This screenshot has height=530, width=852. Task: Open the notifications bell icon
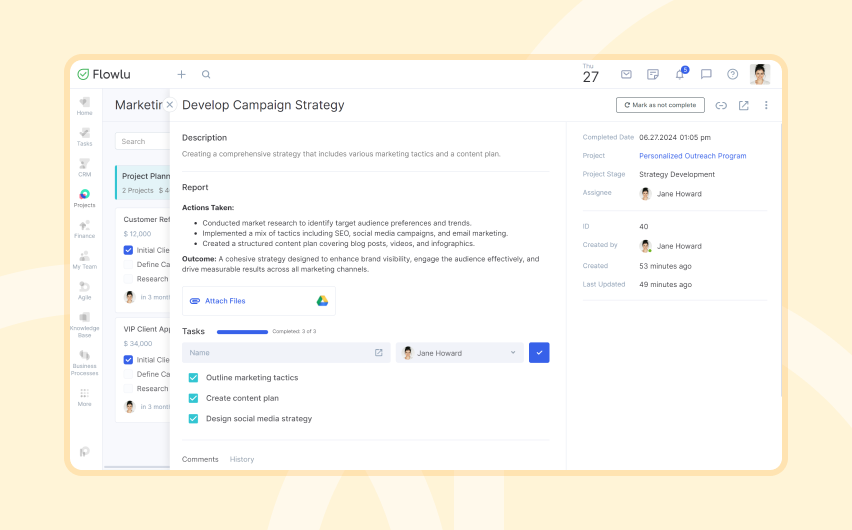680,74
